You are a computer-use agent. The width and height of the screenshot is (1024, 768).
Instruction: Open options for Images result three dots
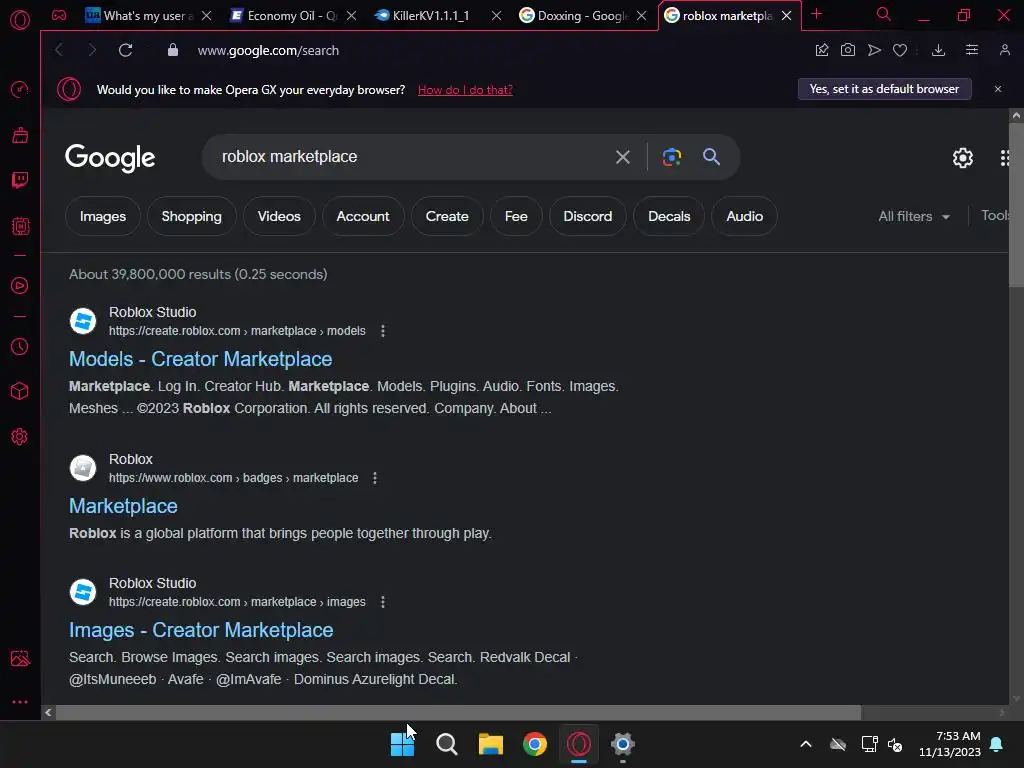tap(383, 602)
